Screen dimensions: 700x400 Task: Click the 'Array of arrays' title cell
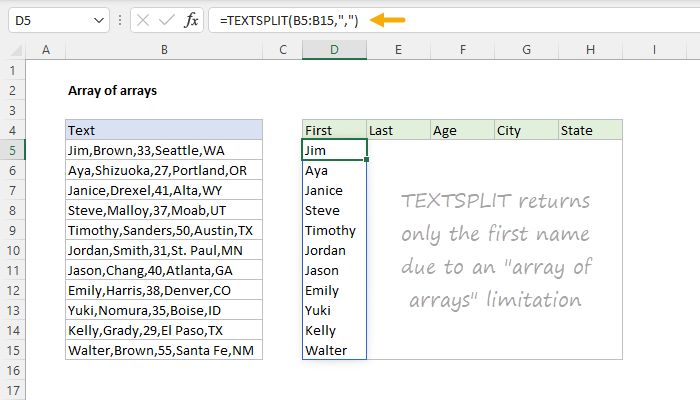coord(112,90)
